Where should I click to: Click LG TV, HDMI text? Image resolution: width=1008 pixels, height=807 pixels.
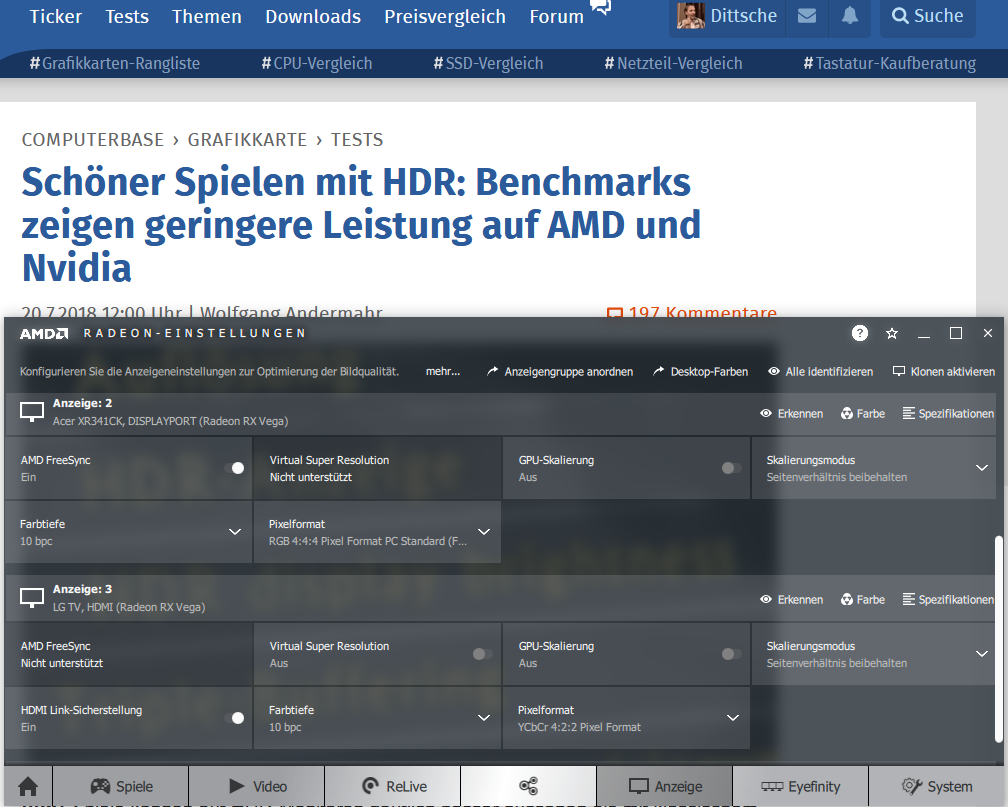pyautogui.click(x=129, y=607)
